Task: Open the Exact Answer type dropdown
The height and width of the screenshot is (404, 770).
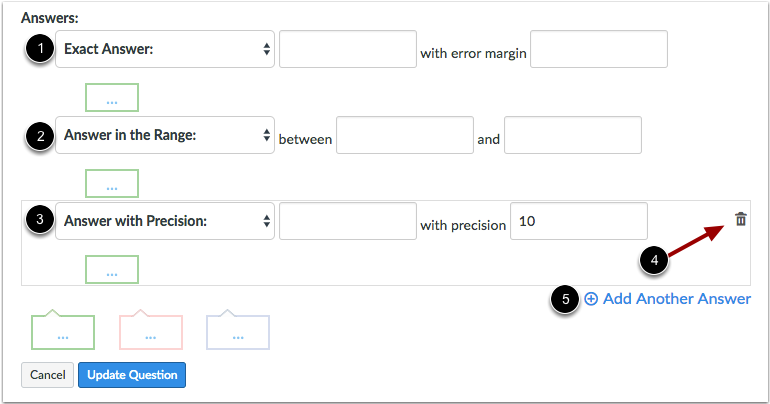Action: point(165,49)
